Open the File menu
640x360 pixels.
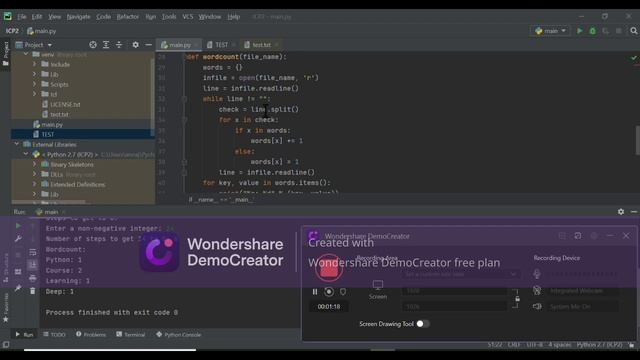point(22,17)
